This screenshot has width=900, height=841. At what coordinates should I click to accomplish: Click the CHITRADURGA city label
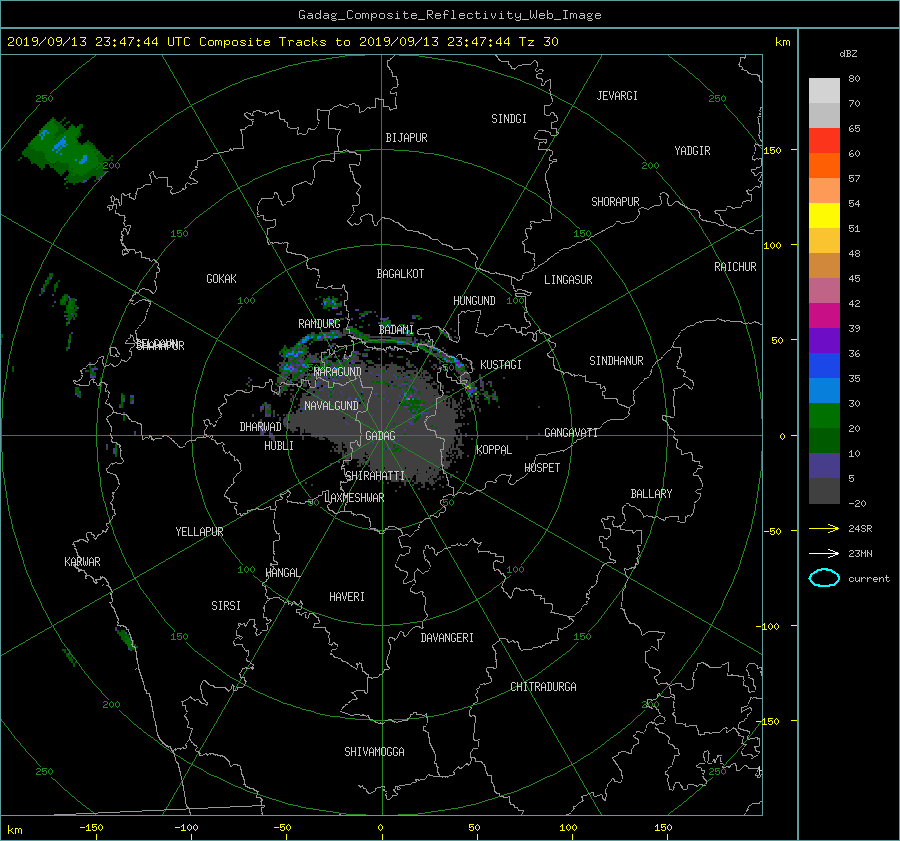pyautogui.click(x=543, y=687)
